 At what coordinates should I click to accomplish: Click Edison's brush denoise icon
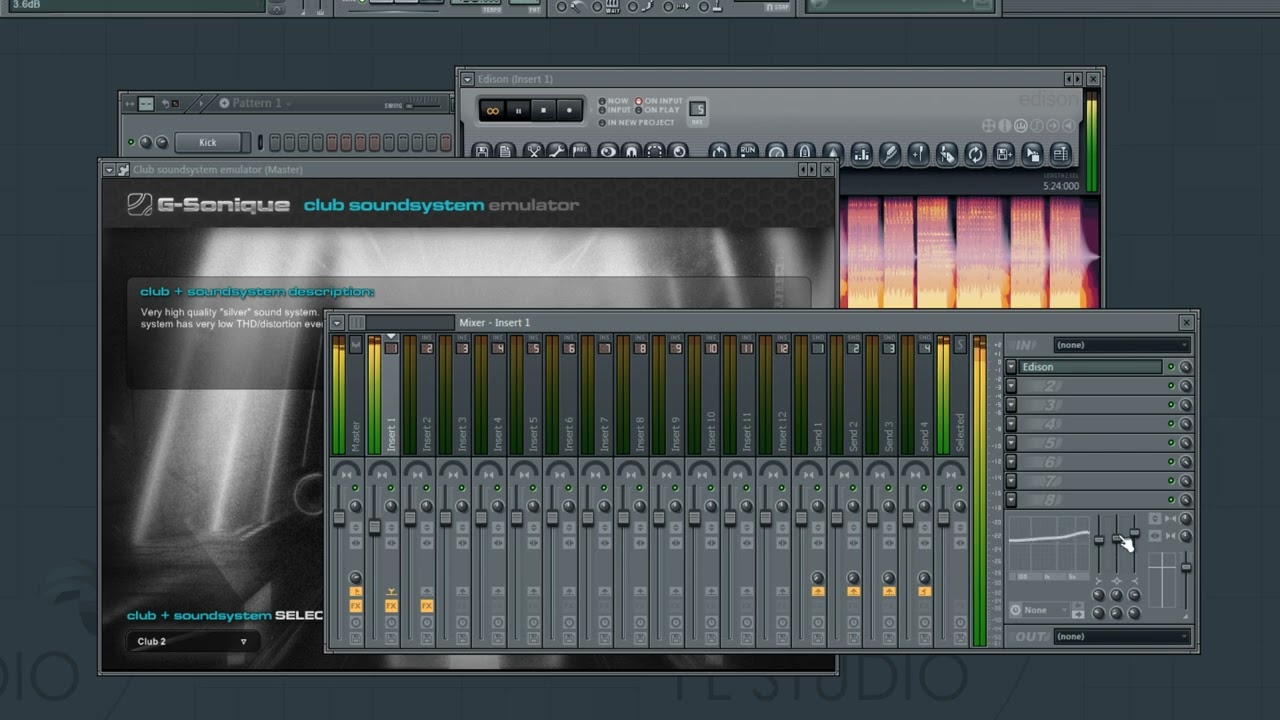pyautogui.click(x=889, y=154)
